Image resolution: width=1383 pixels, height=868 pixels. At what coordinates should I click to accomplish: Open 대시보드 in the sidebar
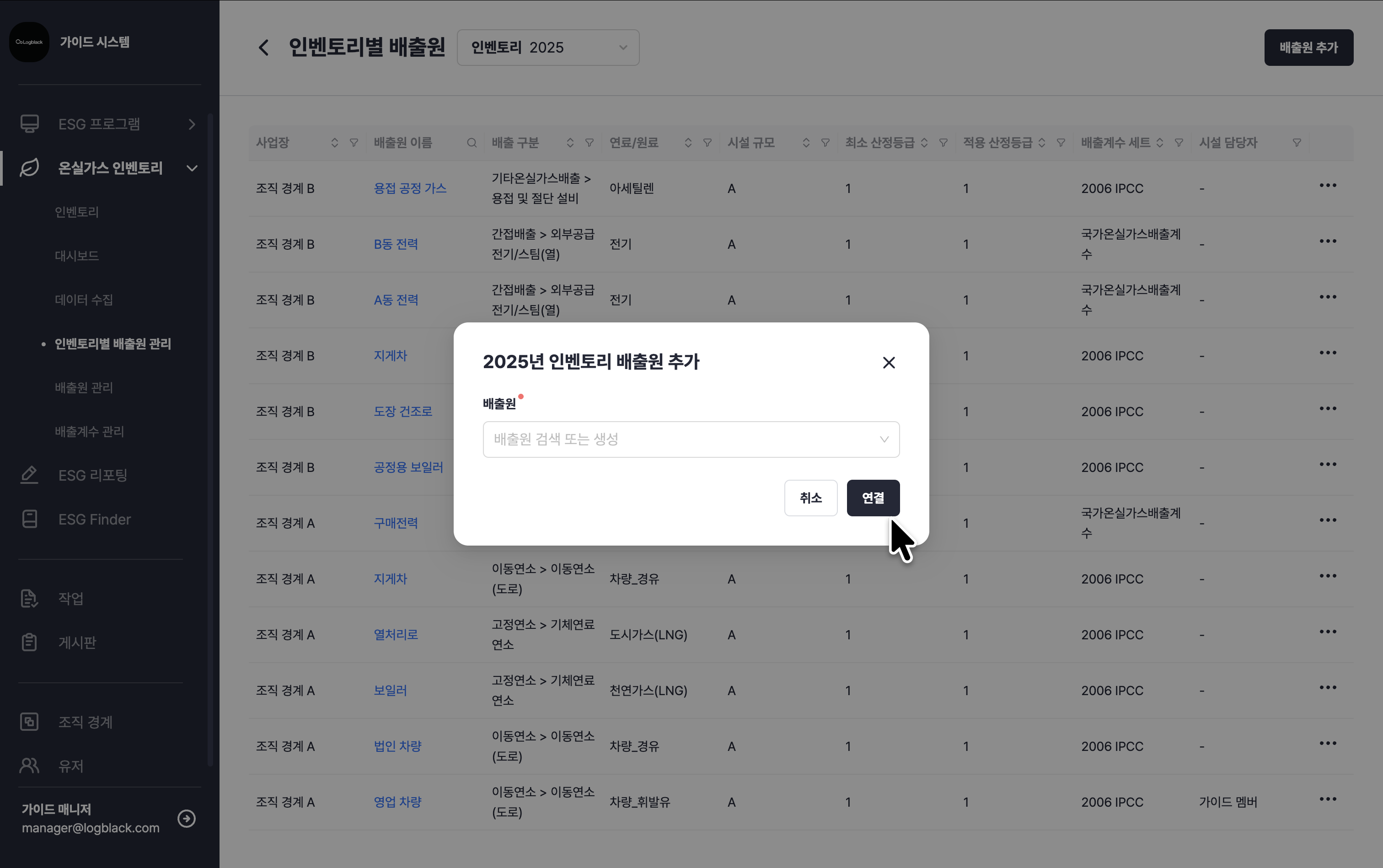click(77, 256)
